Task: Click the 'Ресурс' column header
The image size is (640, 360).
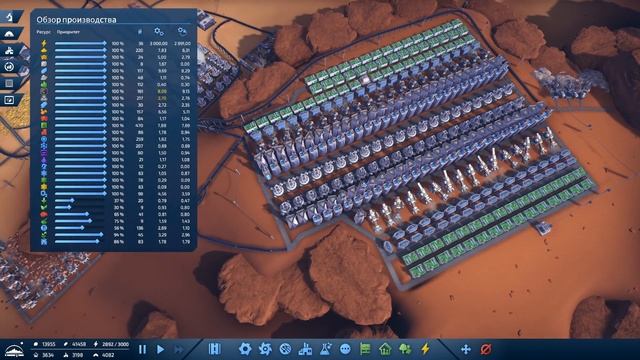Action: tap(43, 32)
